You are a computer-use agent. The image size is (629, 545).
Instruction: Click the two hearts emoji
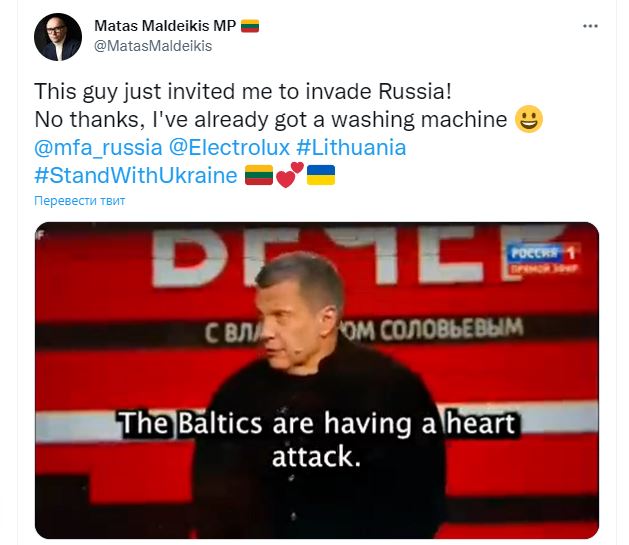[290, 175]
